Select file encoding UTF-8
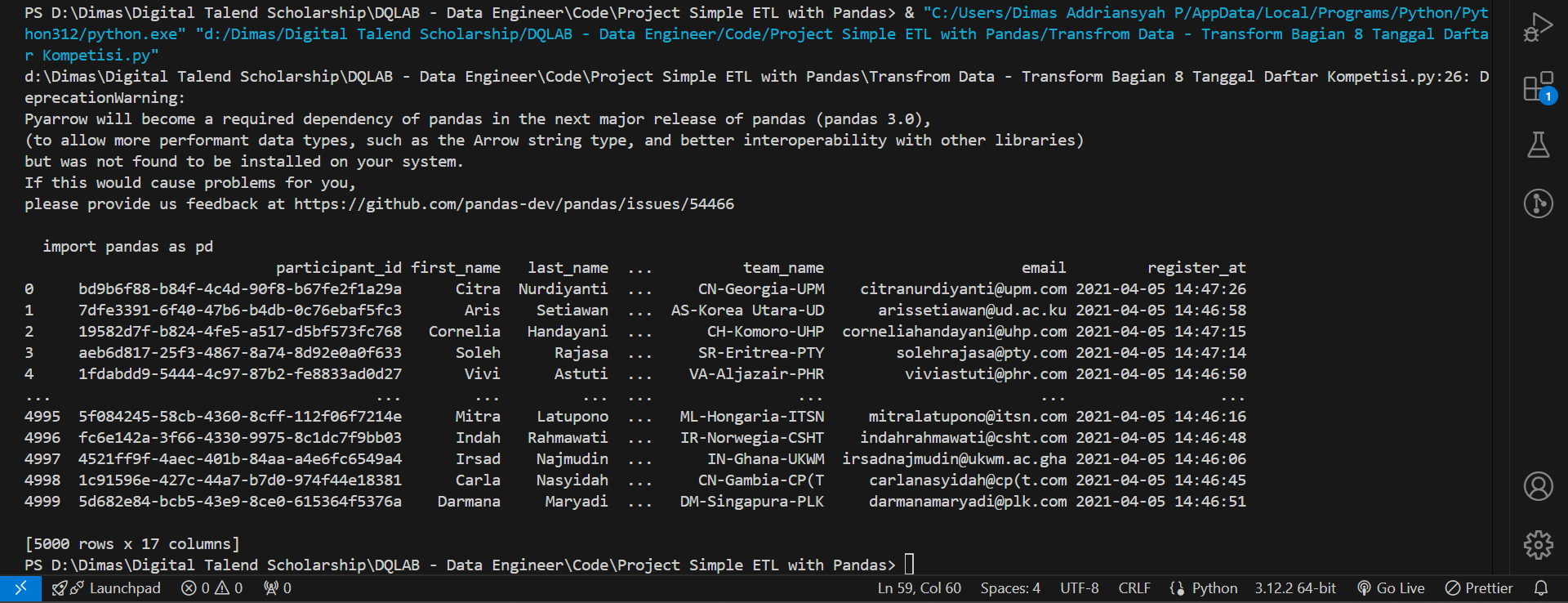 tap(1079, 588)
